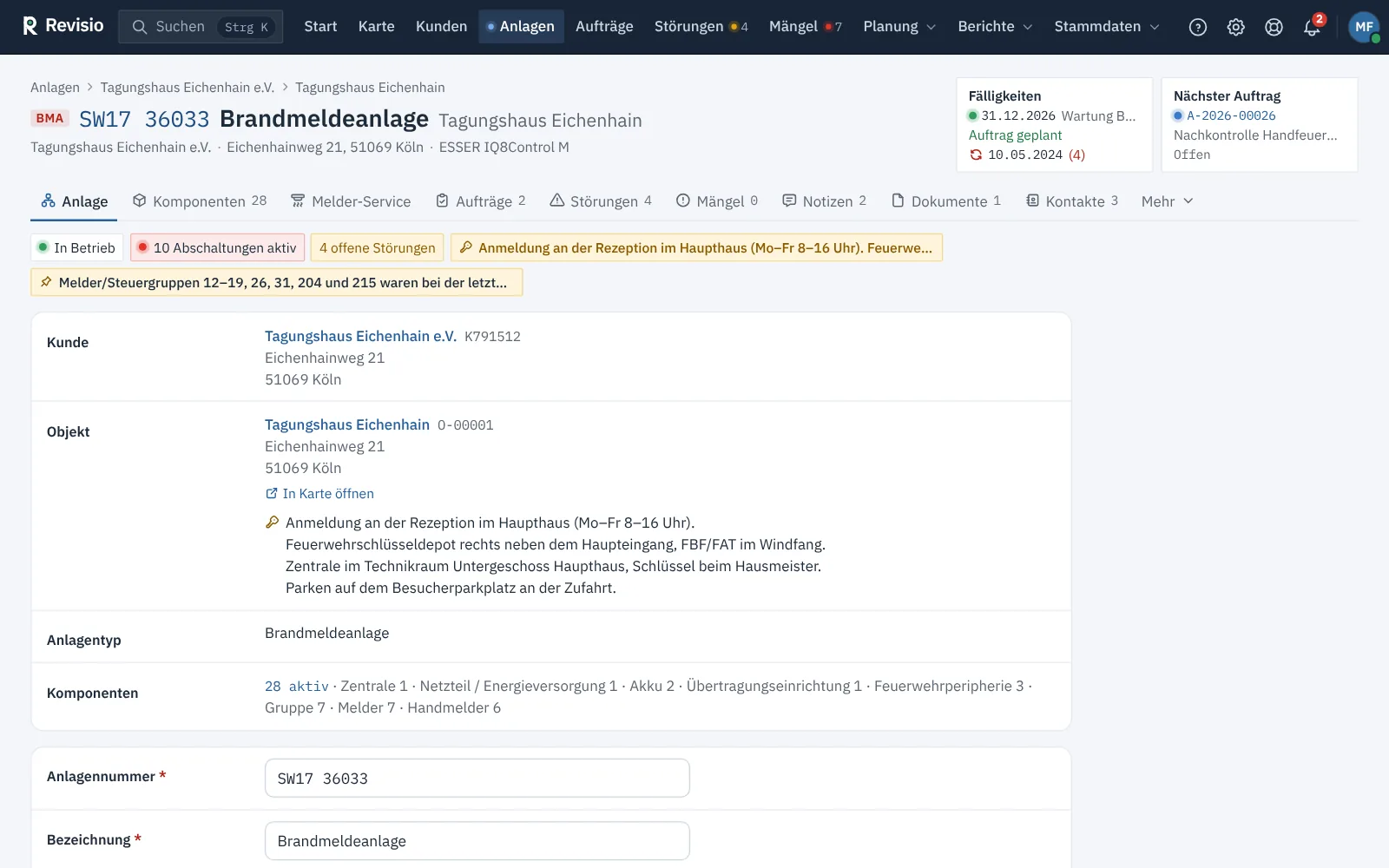
Task: Open the Stammdaten dropdown
Action: click(1107, 27)
